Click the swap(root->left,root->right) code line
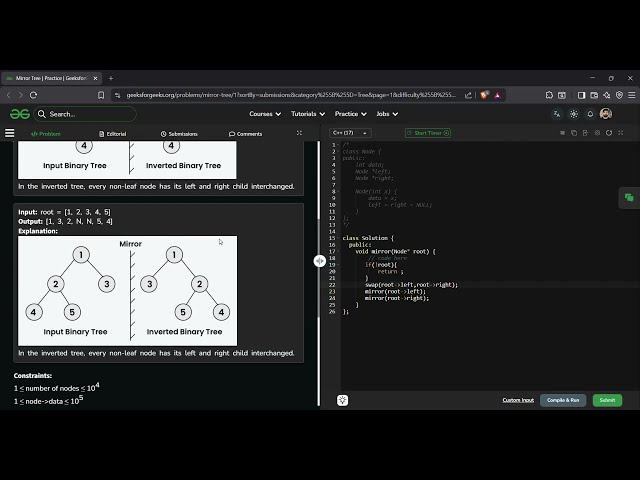This screenshot has width=640, height=480. 411,285
